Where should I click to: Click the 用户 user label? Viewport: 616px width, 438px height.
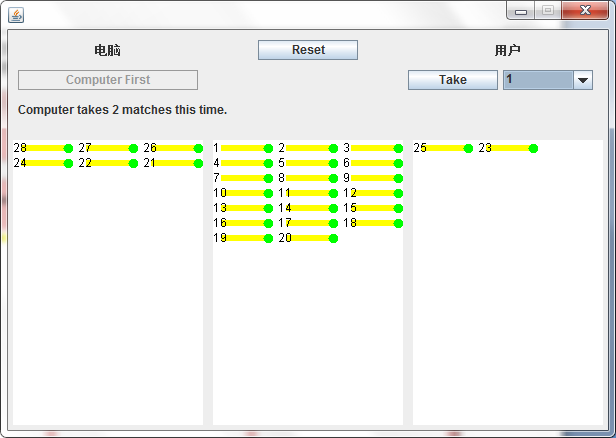tap(507, 50)
